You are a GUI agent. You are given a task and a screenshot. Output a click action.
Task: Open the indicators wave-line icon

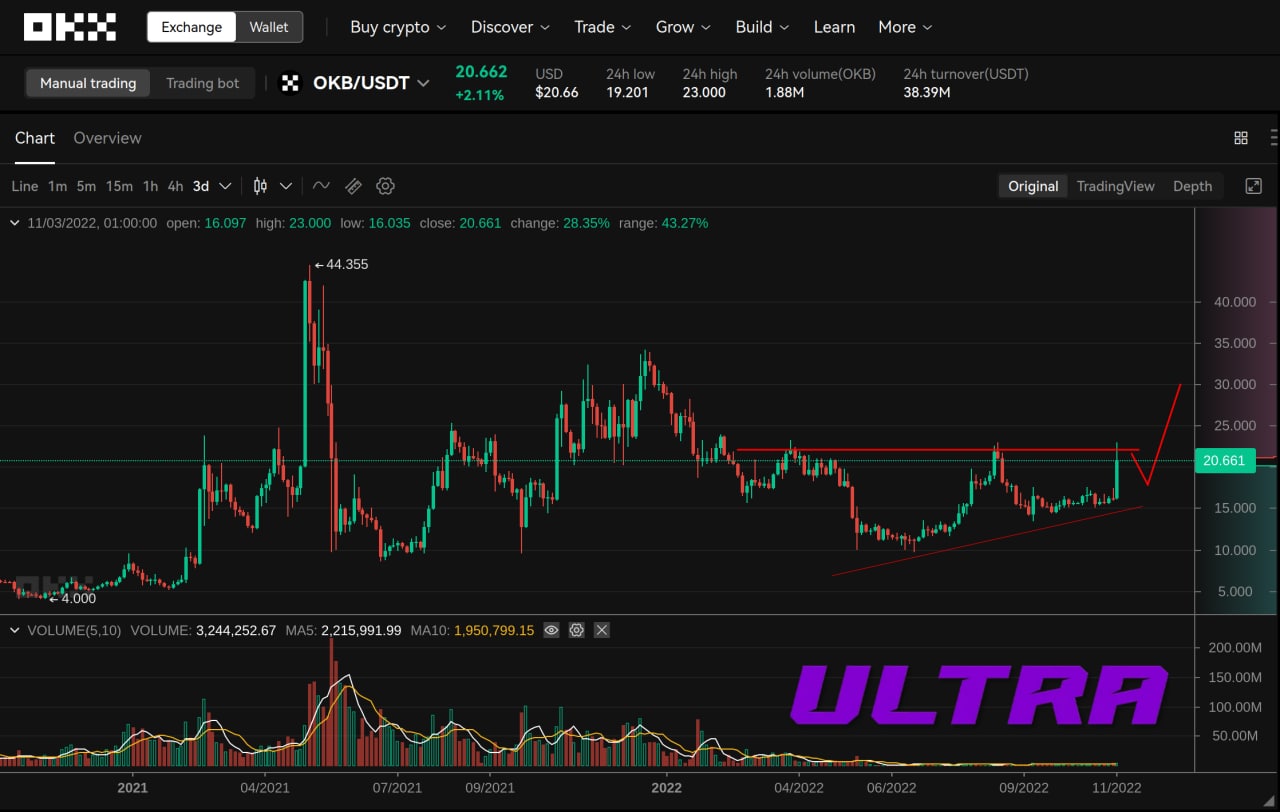[321, 186]
